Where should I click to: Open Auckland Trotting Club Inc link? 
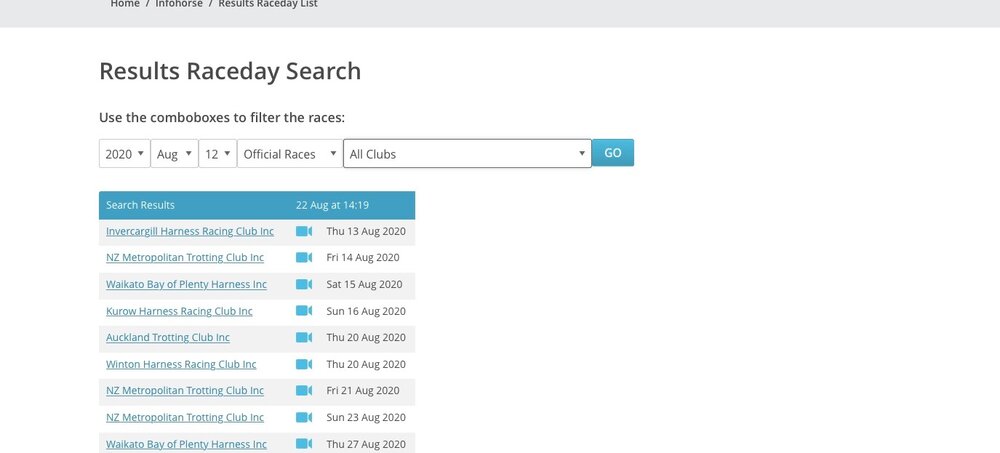pos(168,338)
